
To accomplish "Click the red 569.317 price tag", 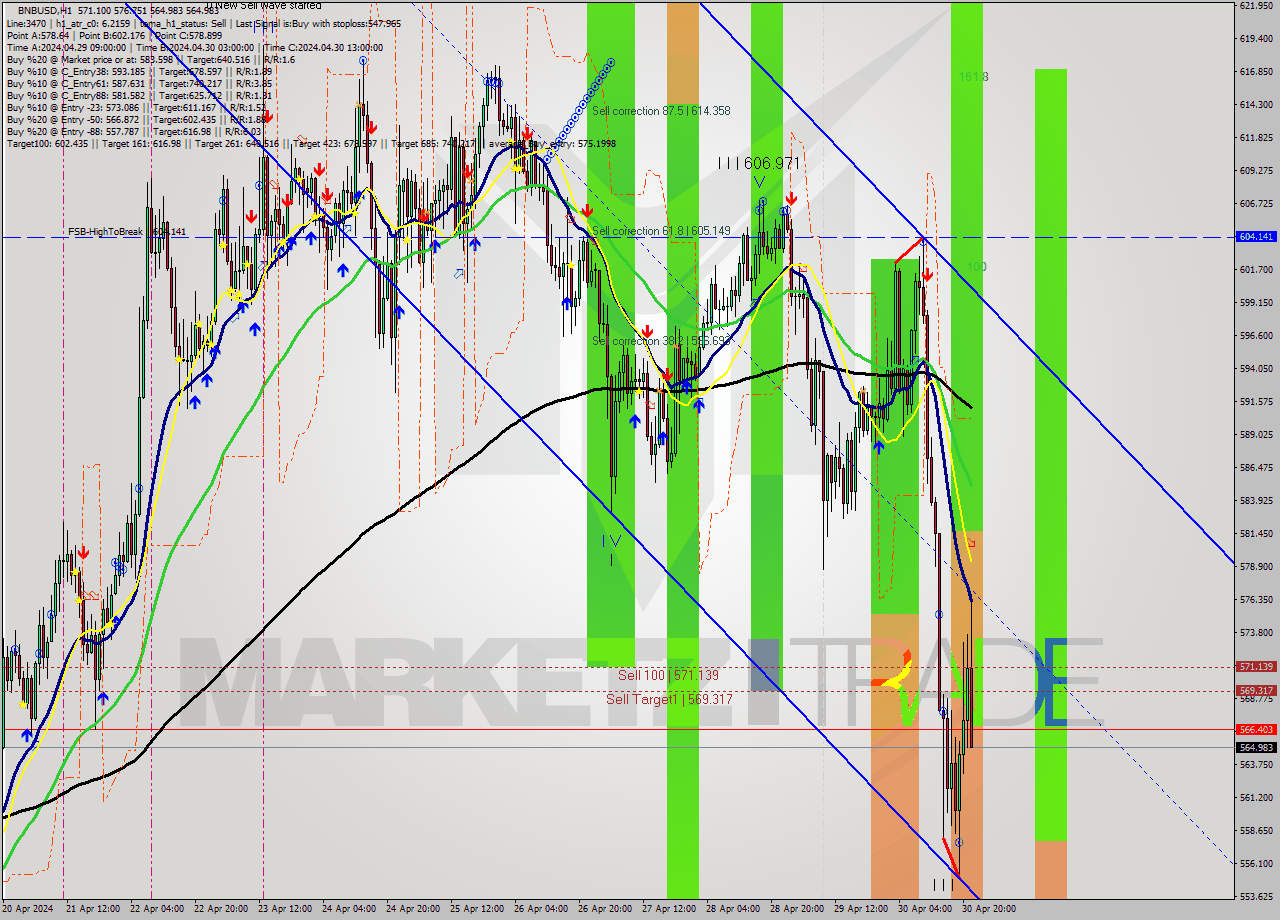I will [x=1256, y=691].
